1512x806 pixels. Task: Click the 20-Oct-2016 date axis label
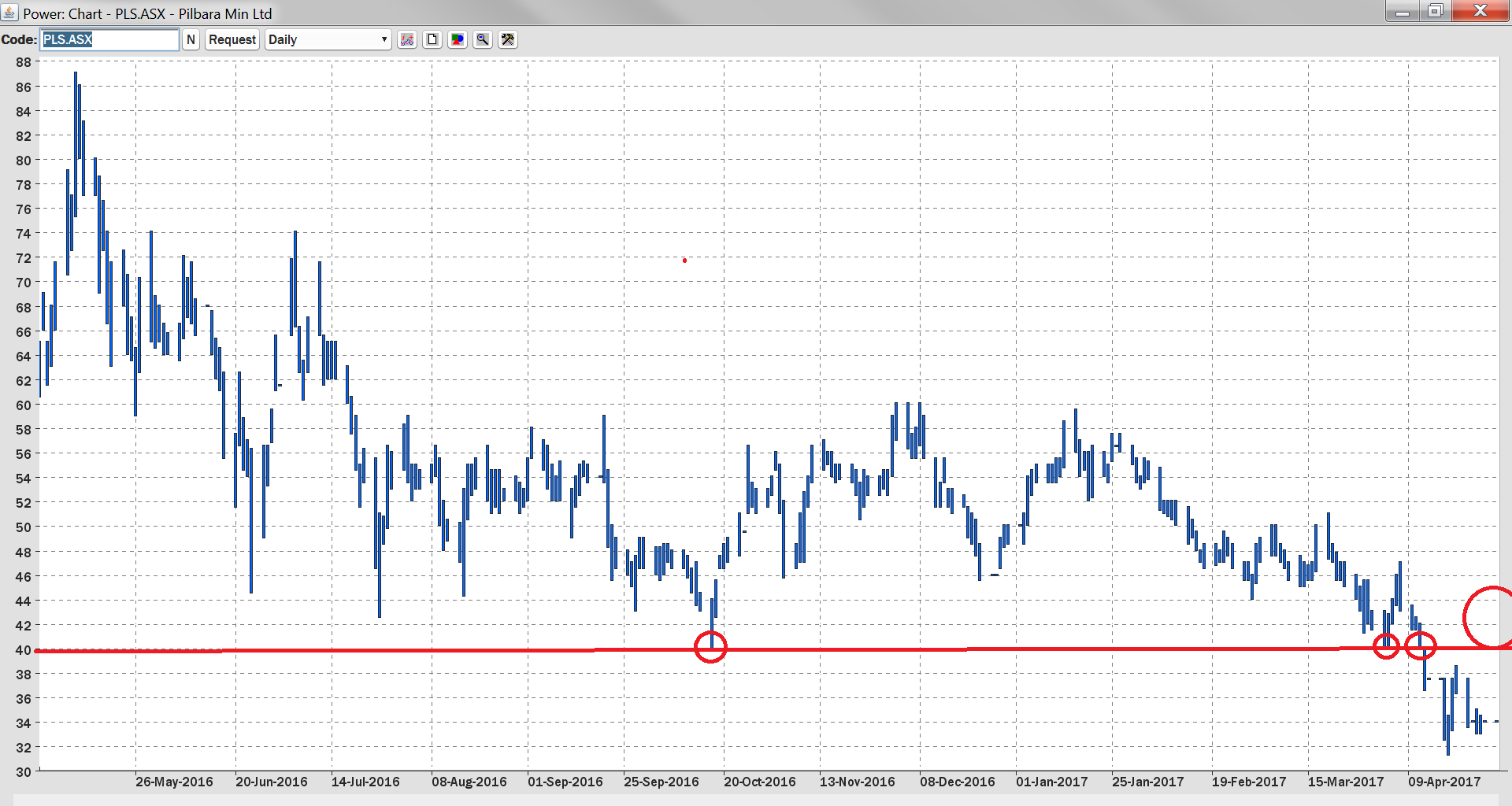(x=760, y=782)
